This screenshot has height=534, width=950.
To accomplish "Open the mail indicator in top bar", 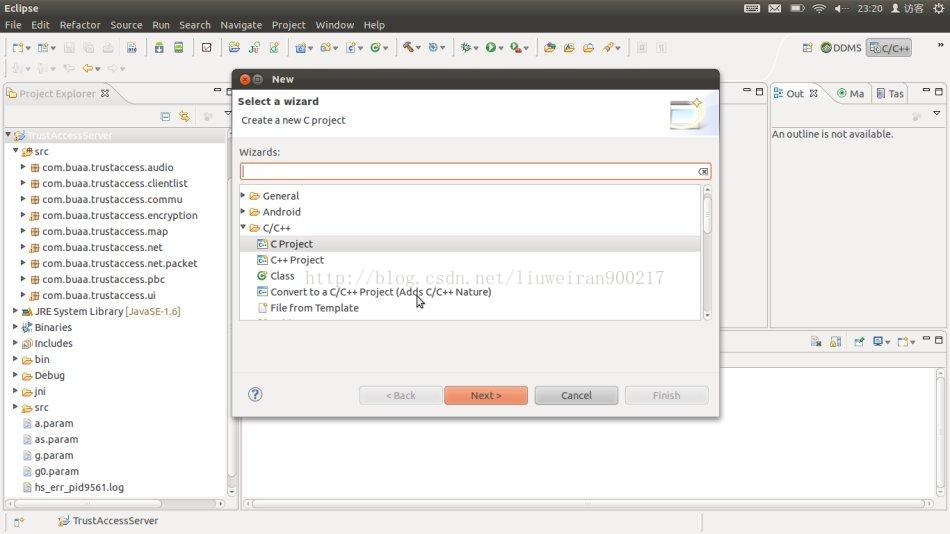I will [x=774, y=8].
